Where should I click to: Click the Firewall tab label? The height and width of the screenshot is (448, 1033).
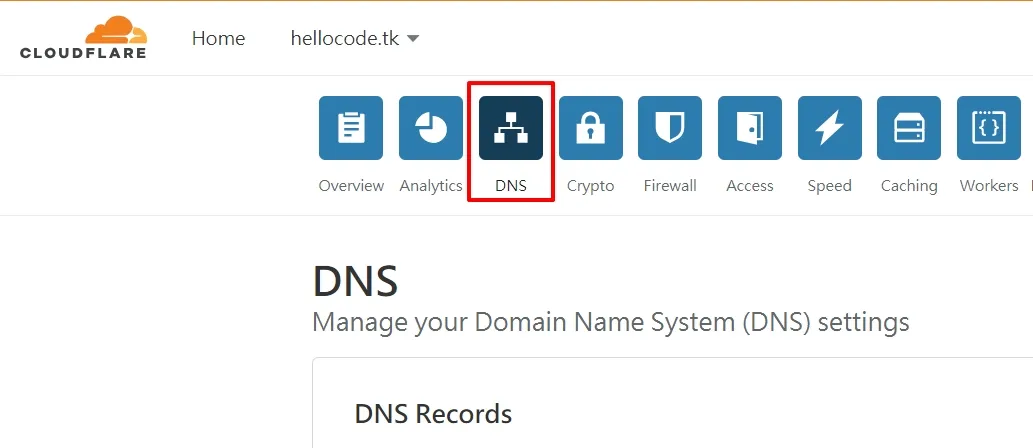click(670, 186)
